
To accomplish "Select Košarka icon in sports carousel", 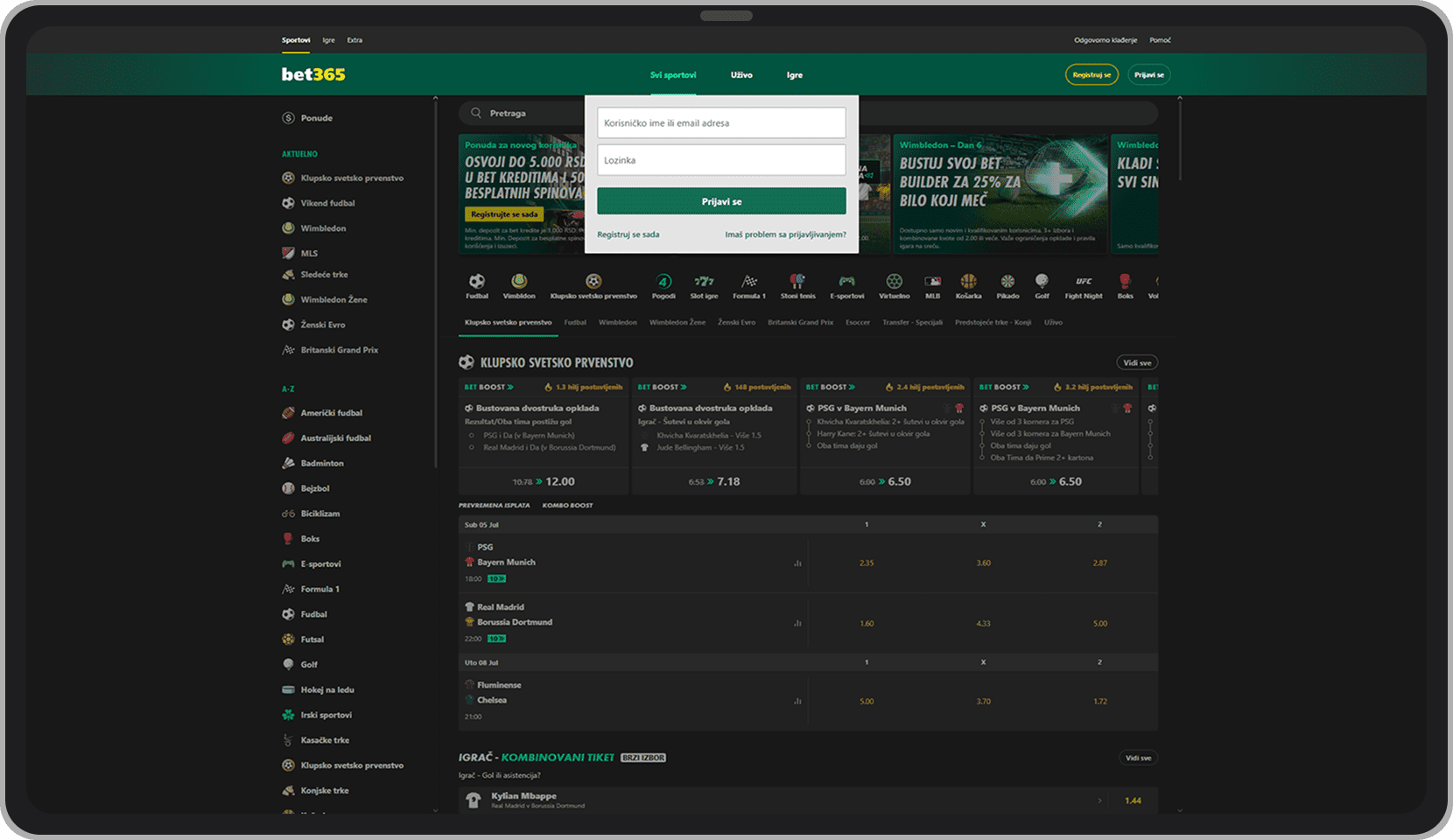I will [x=968, y=282].
